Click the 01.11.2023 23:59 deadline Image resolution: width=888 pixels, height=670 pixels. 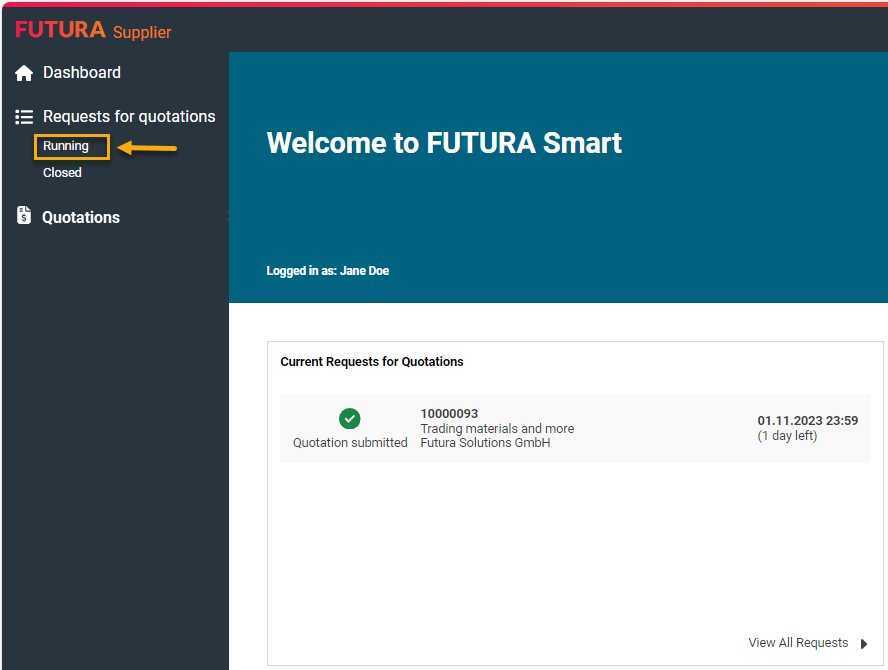point(807,421)
